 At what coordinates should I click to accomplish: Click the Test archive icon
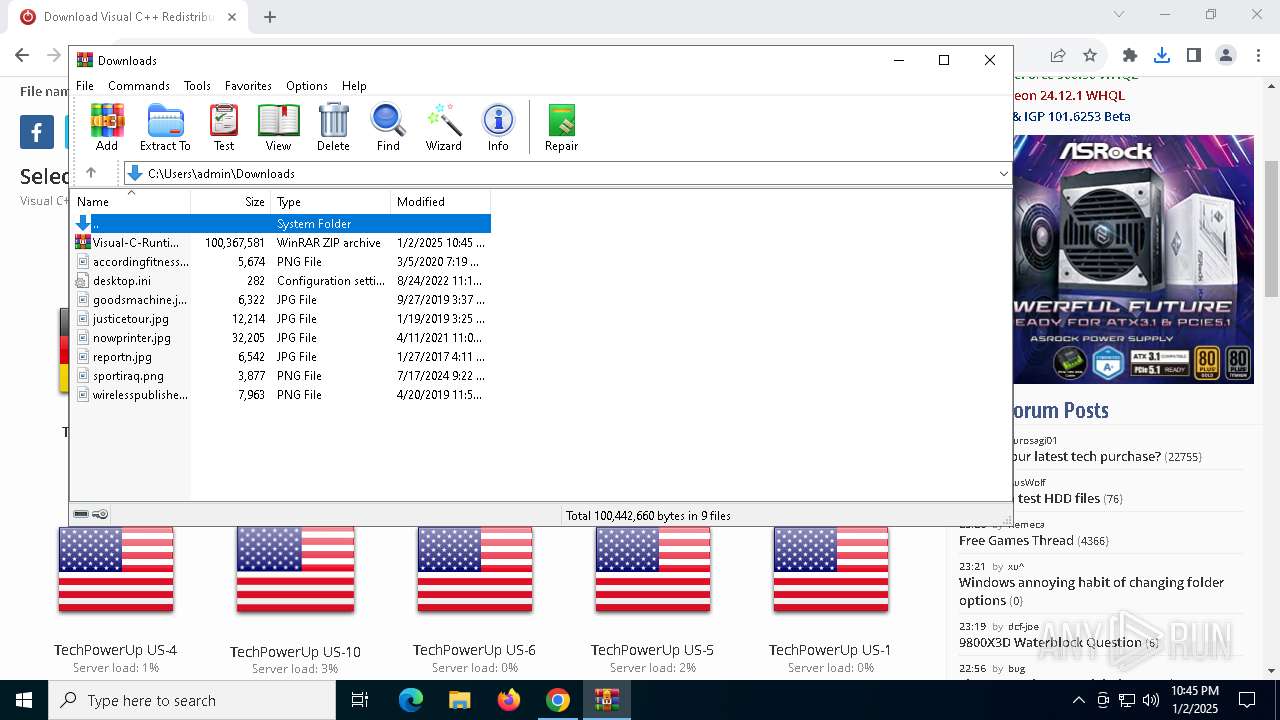[x=224, y=127]
